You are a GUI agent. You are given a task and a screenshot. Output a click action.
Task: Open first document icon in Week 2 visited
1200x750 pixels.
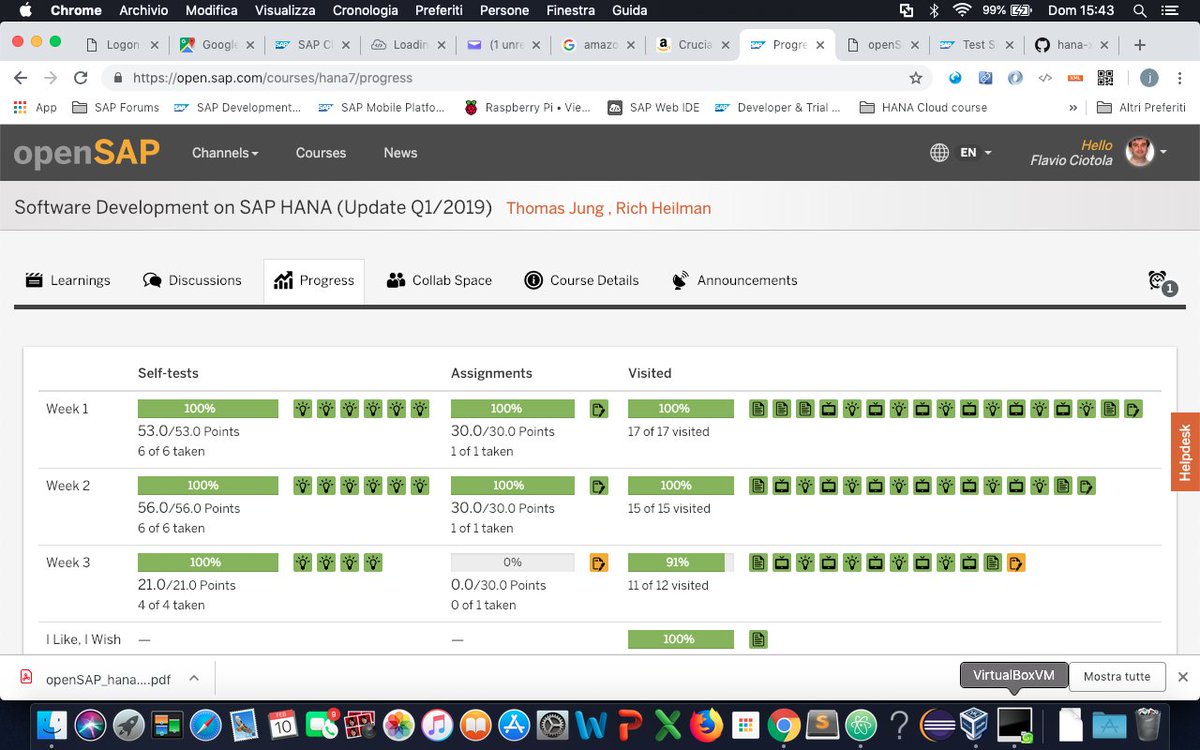pos(758,485)
